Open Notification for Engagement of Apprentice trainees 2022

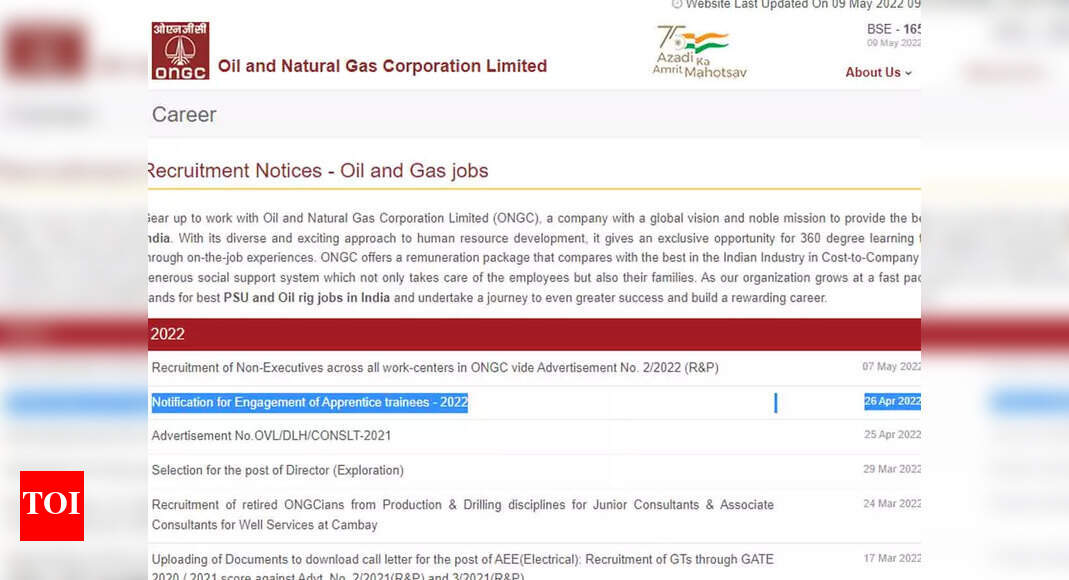tap(310, 402)
